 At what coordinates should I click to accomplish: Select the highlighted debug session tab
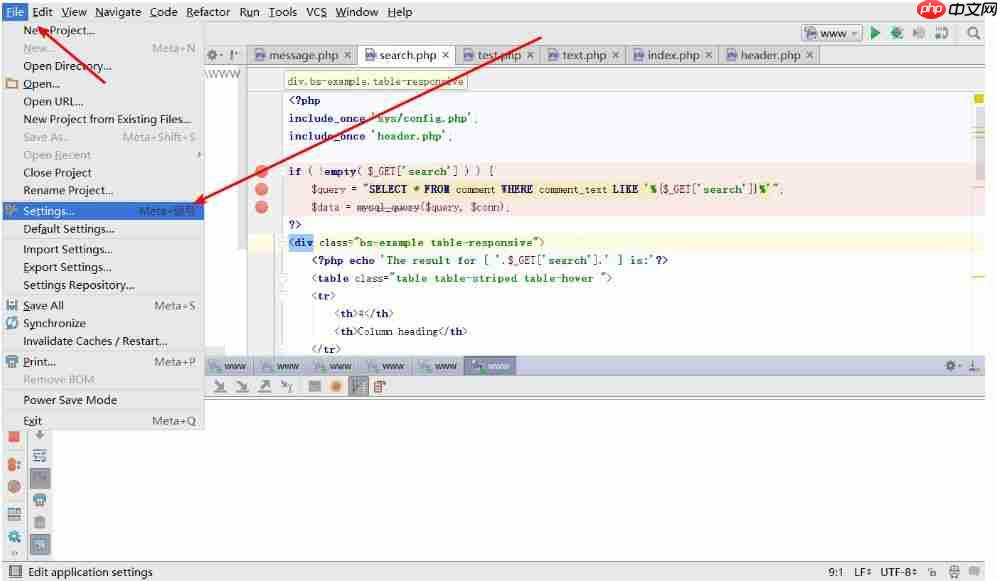click(x=489, y=366)
